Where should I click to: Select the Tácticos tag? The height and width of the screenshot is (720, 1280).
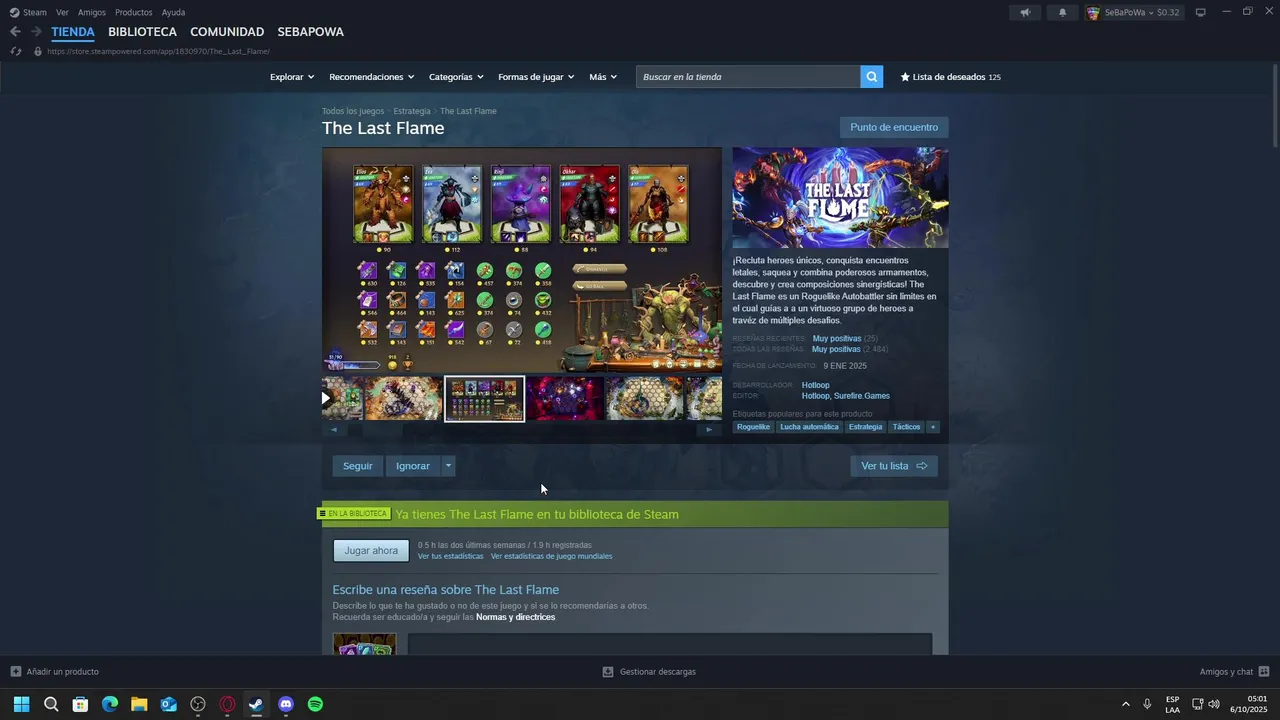tap(906, 427)
